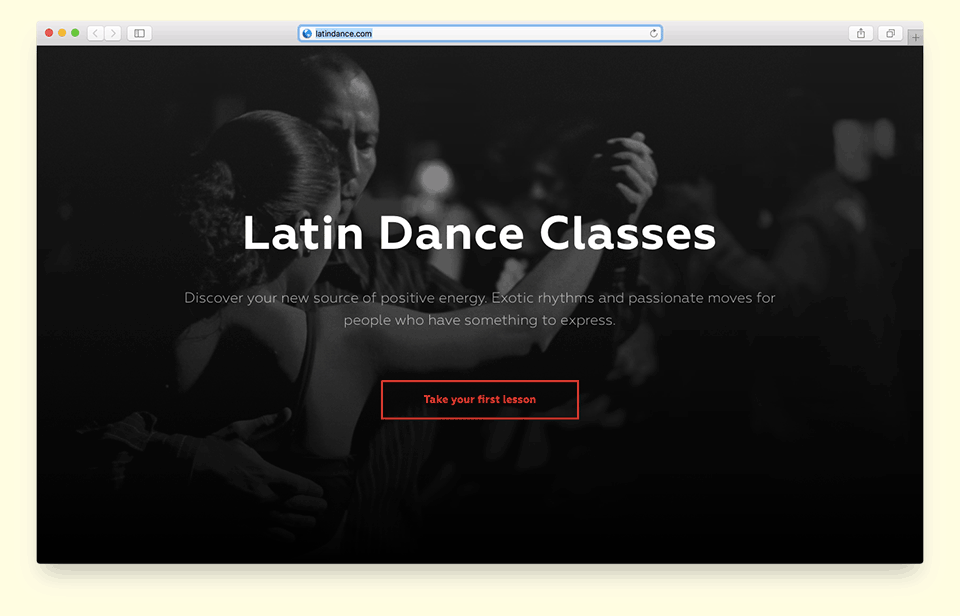Close the Safari window with the red button

tap(48, 32)
